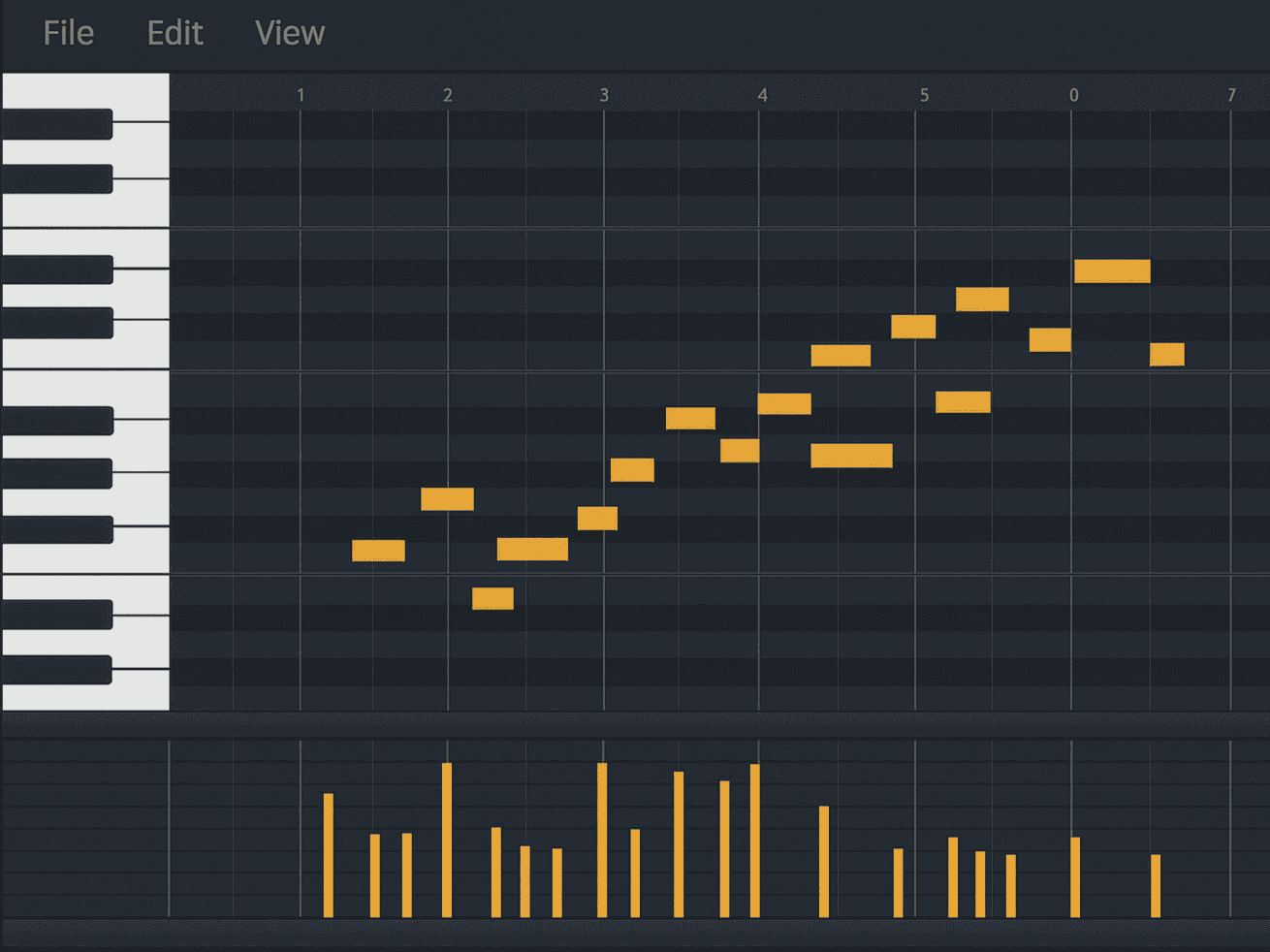The width and height of the screenshot is (1270, 952).
Task: Select the highest note in the piano roll
Action: click(x=1111, y=270)
